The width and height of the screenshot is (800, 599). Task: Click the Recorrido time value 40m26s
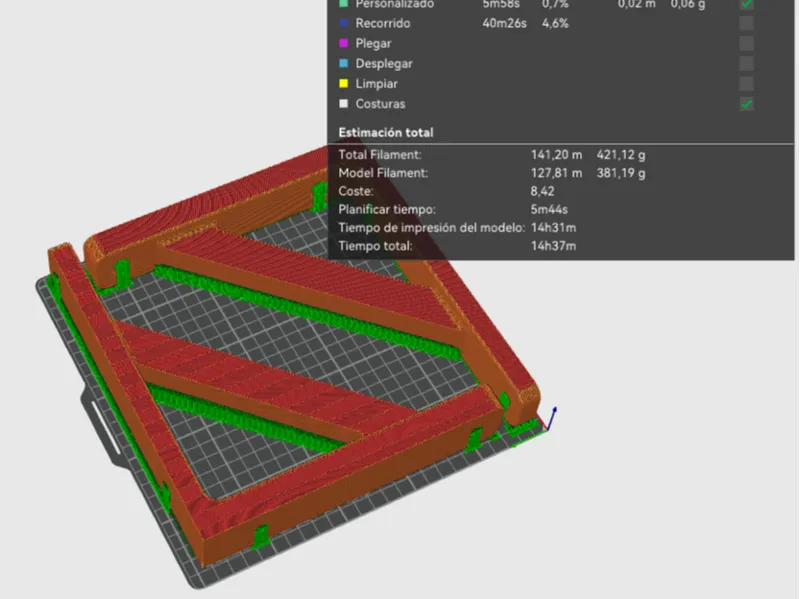[505, 23]
